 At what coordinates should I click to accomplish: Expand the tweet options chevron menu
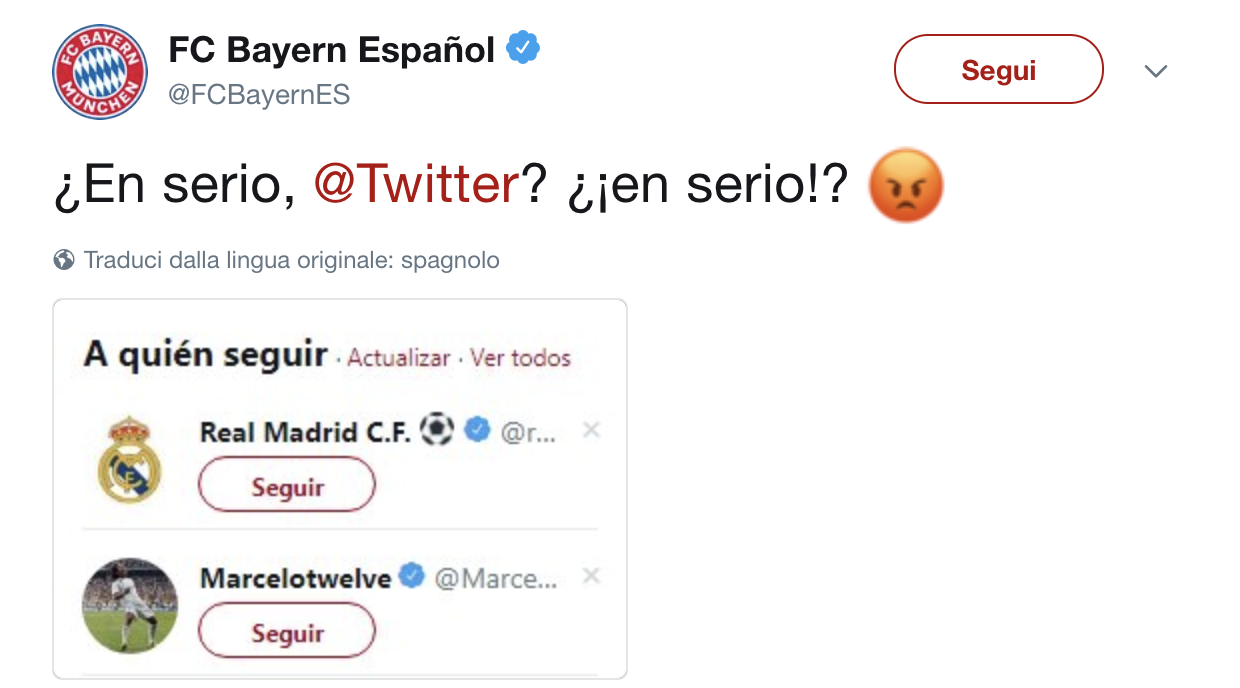[1156, 71]
